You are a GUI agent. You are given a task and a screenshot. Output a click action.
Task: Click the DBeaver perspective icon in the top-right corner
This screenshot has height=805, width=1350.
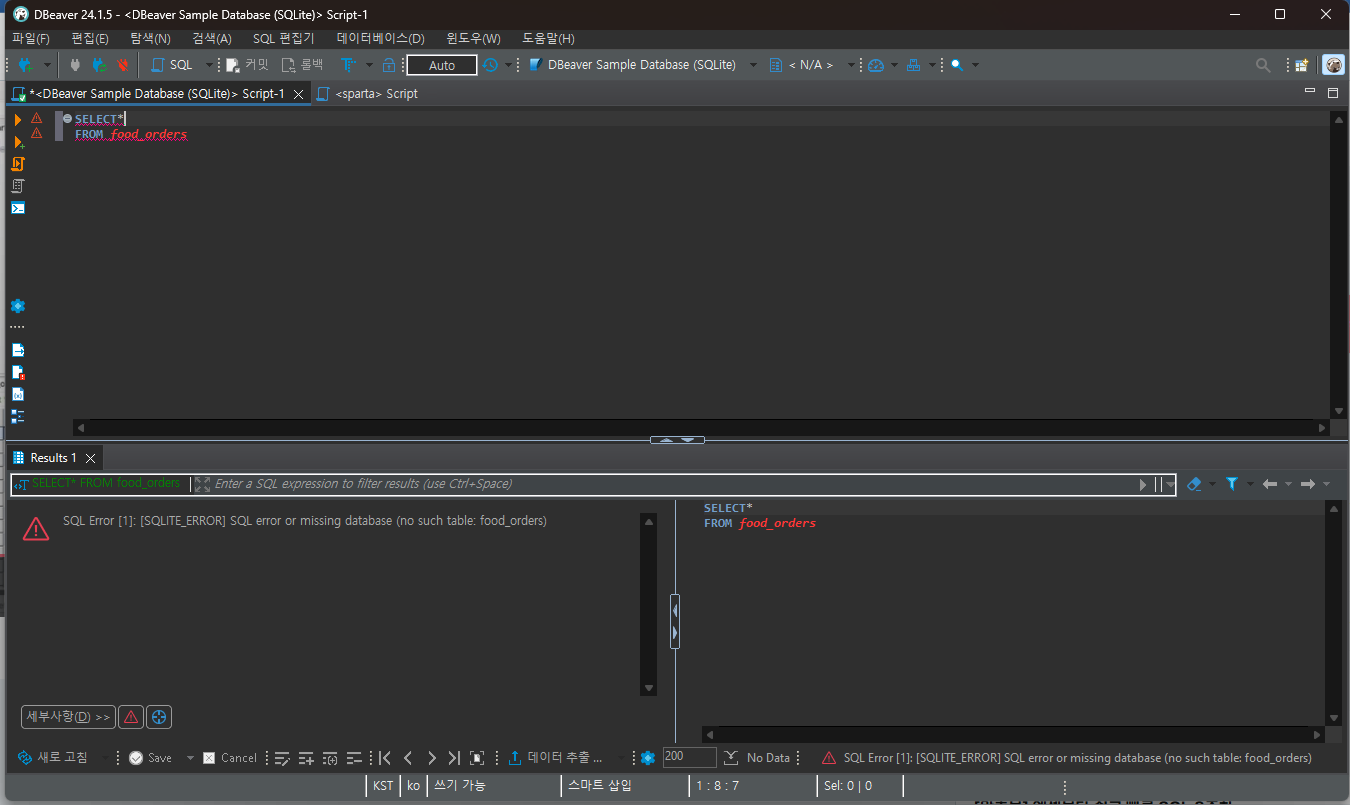point(1333,65)
